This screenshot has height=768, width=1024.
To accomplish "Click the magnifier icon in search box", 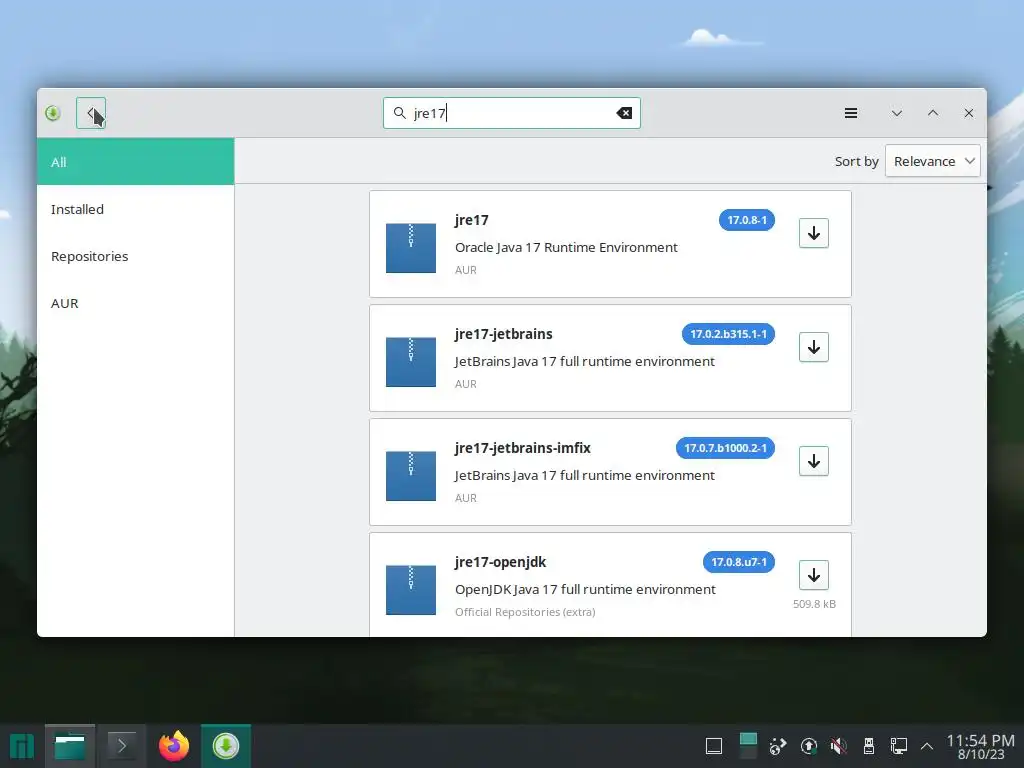I will [400, 113].
